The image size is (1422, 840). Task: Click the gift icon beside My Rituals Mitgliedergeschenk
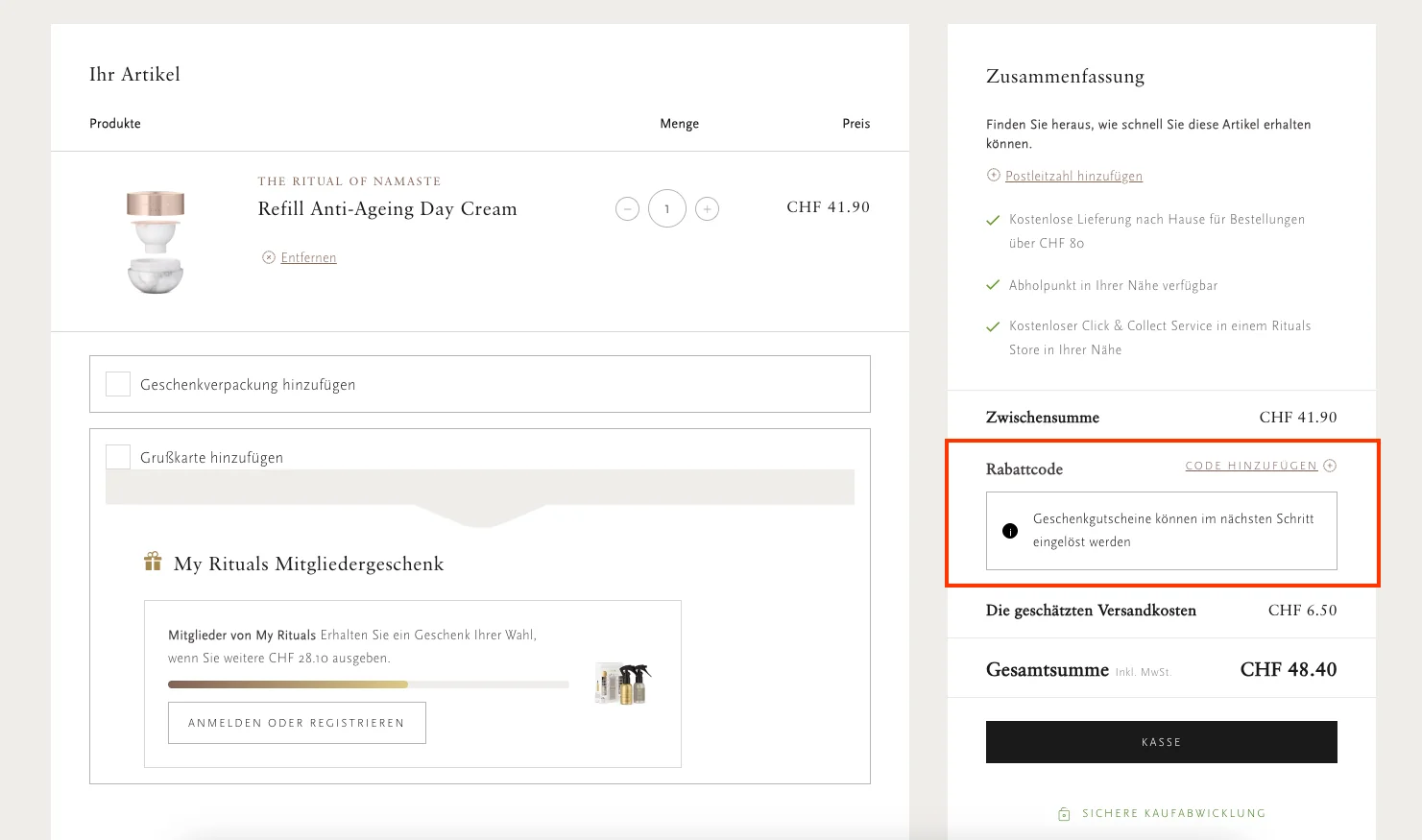coord(153,562)
